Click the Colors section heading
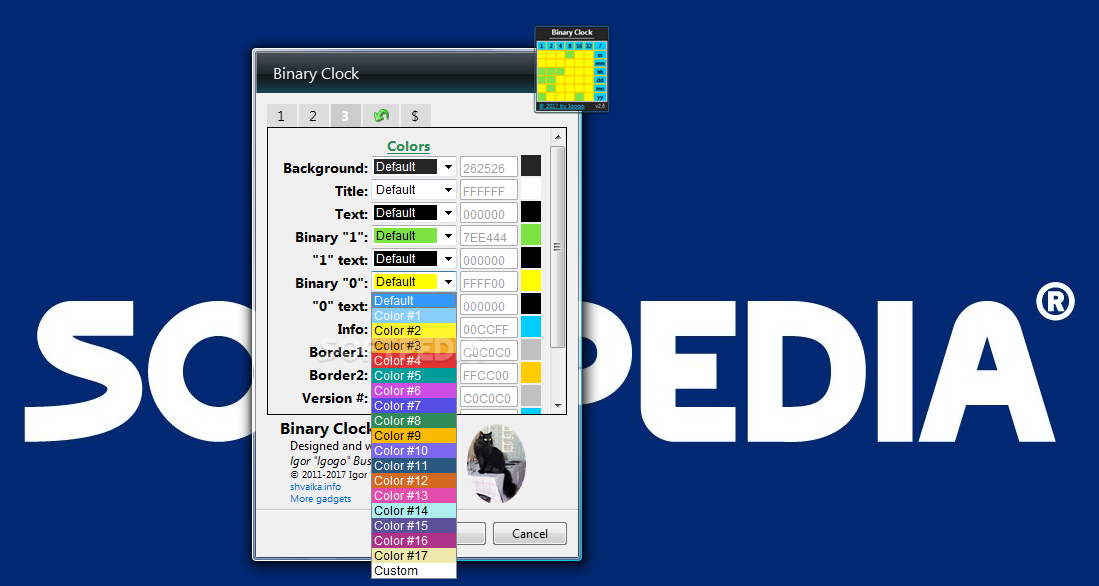 point(409,146)
